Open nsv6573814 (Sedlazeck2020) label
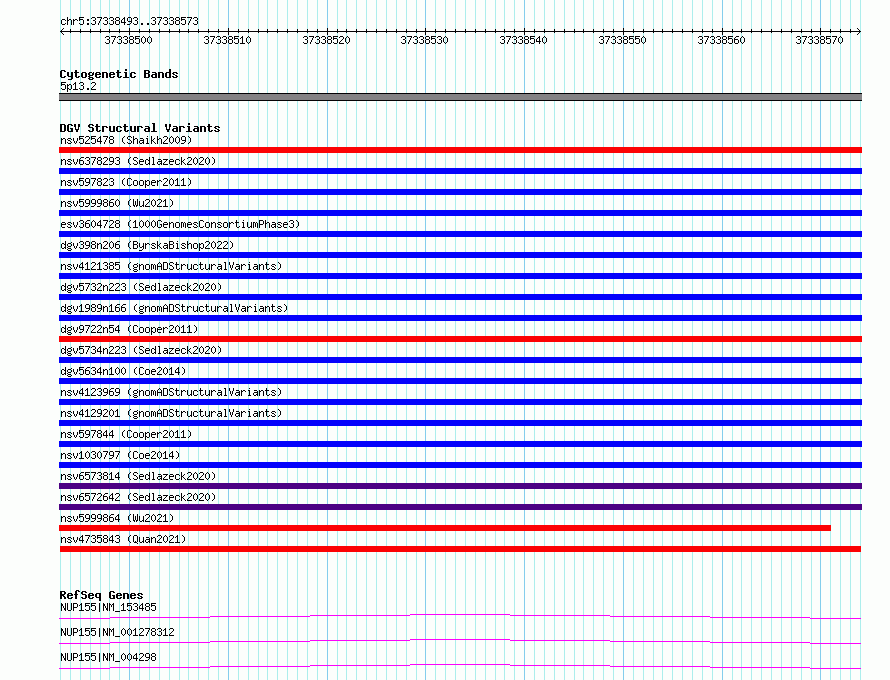The width and height of the screenshot is (890, 680). coord(138,476)
